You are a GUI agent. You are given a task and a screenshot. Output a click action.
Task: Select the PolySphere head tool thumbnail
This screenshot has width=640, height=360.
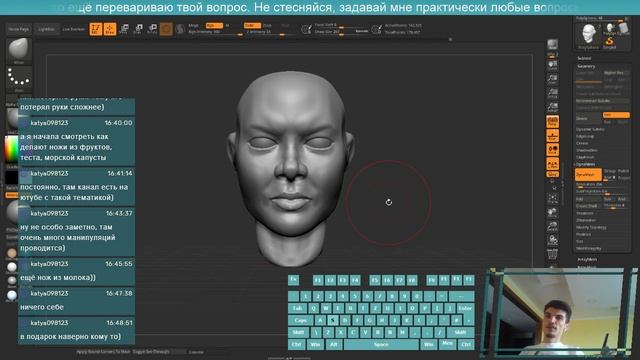click(x=589, y=34)
